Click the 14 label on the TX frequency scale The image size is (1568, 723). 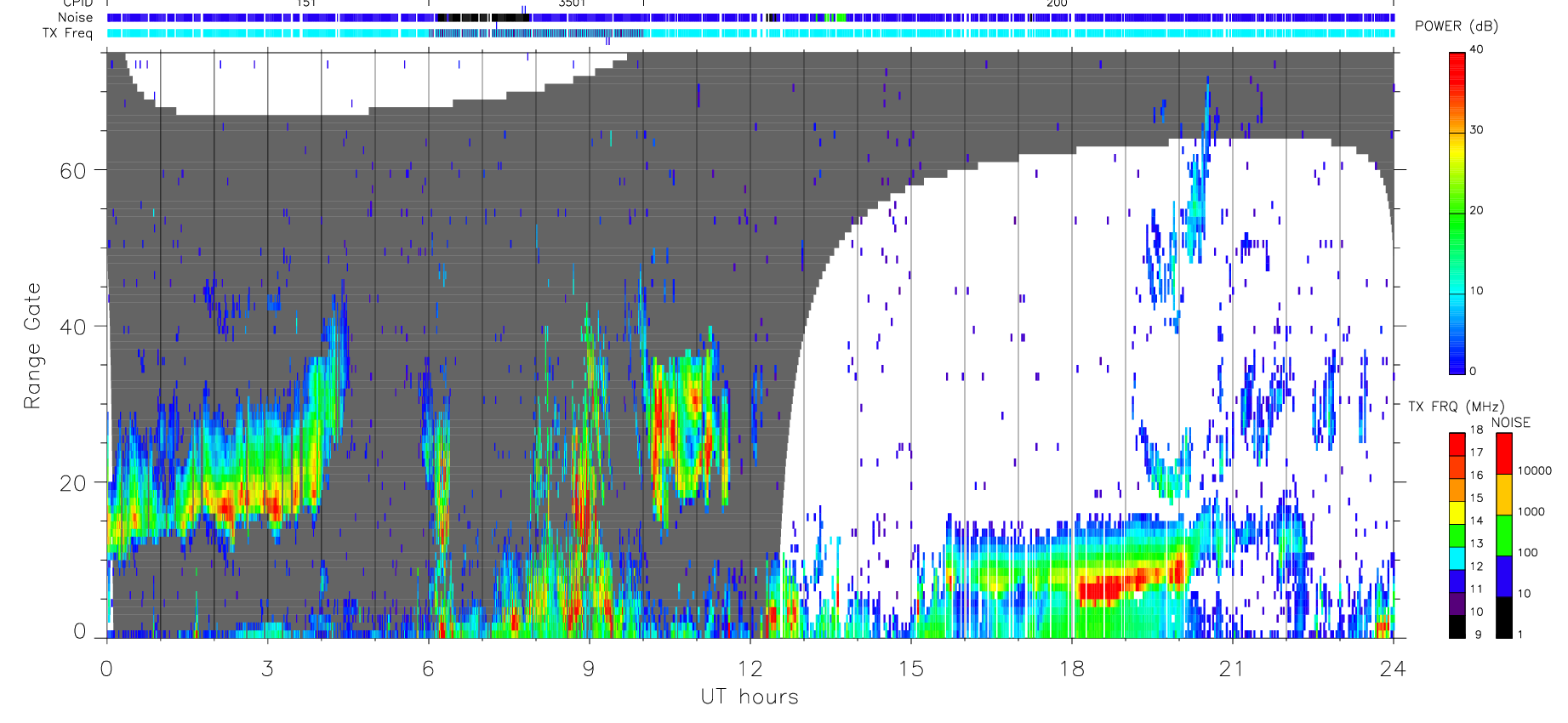(x=1476, y=521)
